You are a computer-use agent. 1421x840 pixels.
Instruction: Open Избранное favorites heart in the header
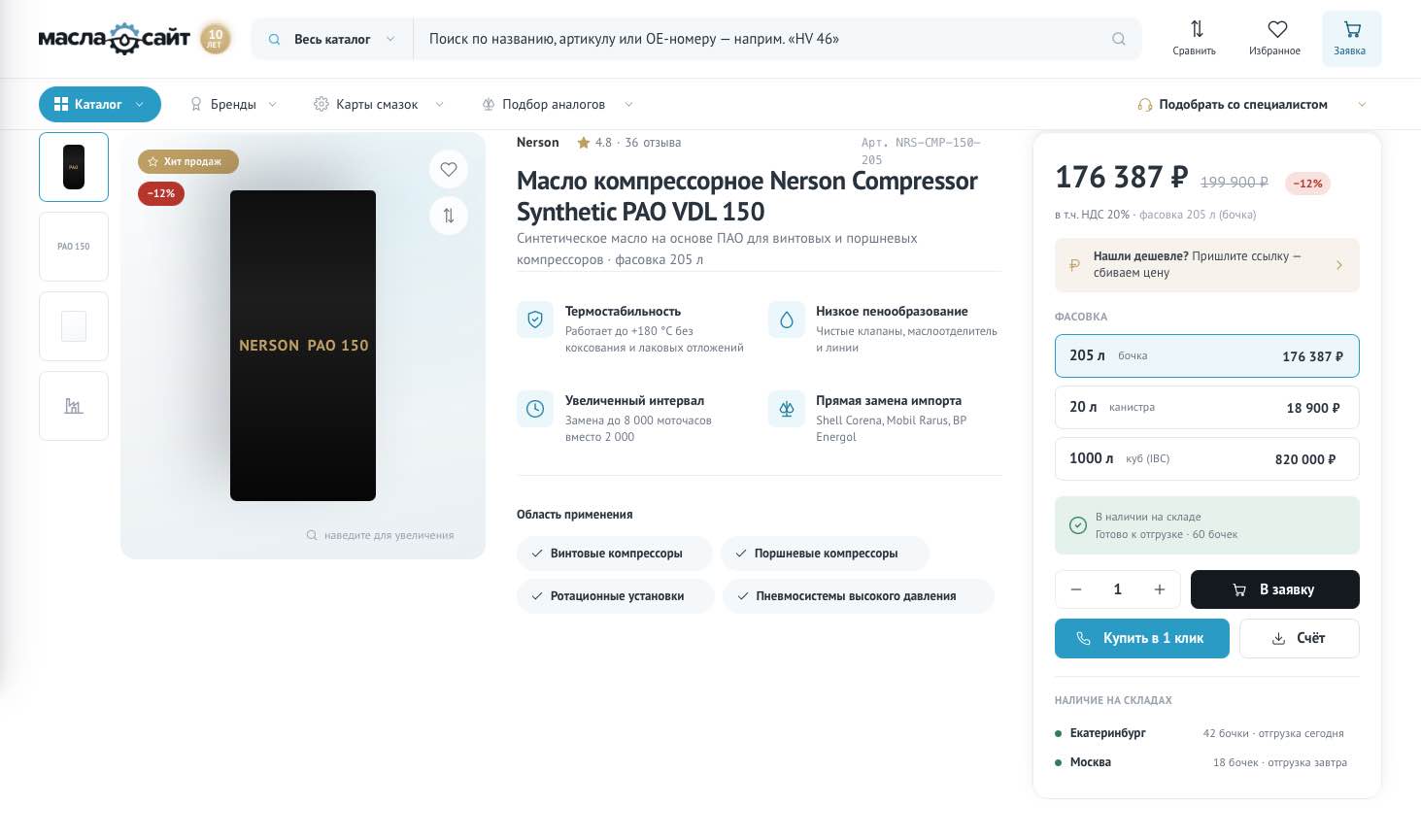(x=1275, y=39)
